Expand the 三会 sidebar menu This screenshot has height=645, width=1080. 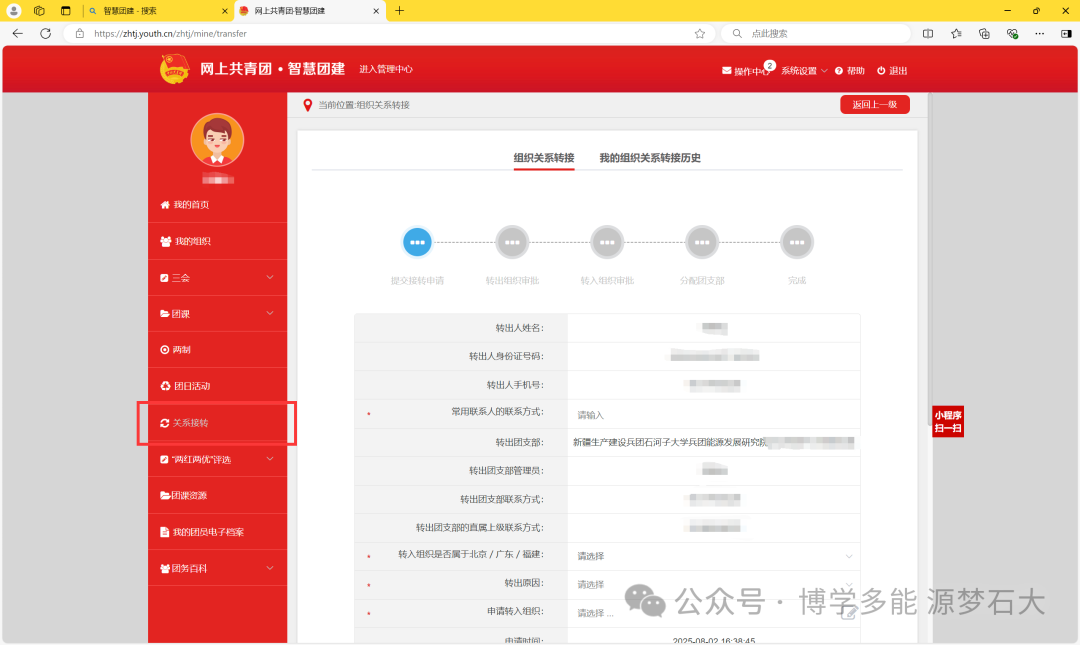[269, 277]
